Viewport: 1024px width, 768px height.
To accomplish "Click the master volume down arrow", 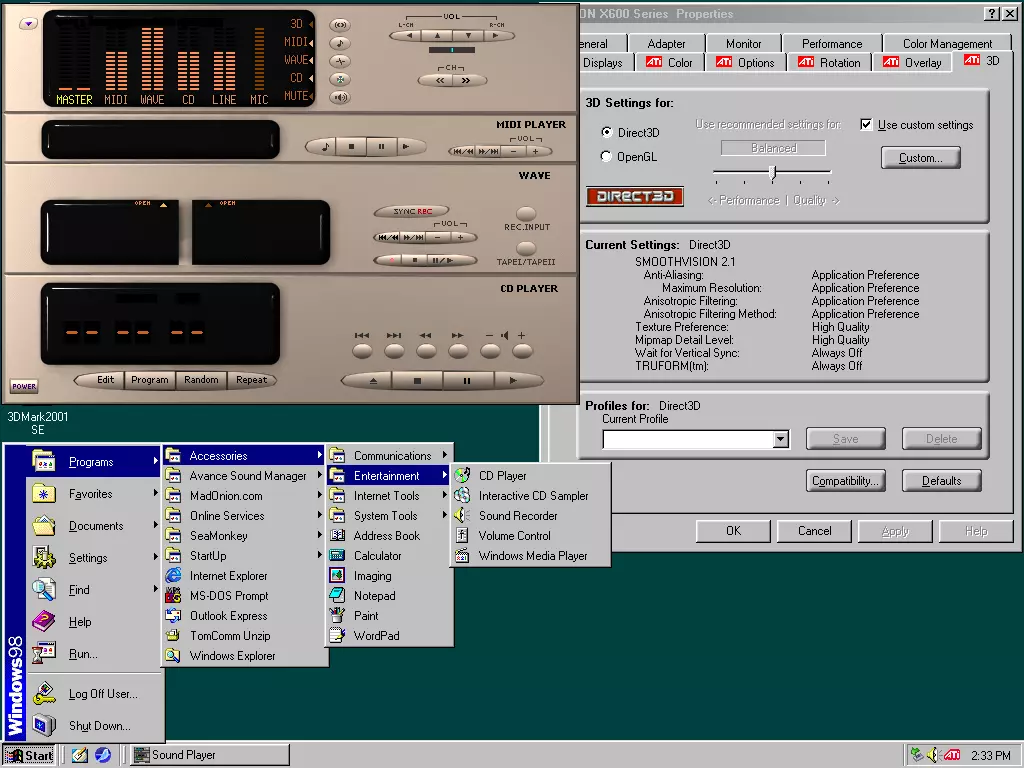I will click(x=468, y=36).
